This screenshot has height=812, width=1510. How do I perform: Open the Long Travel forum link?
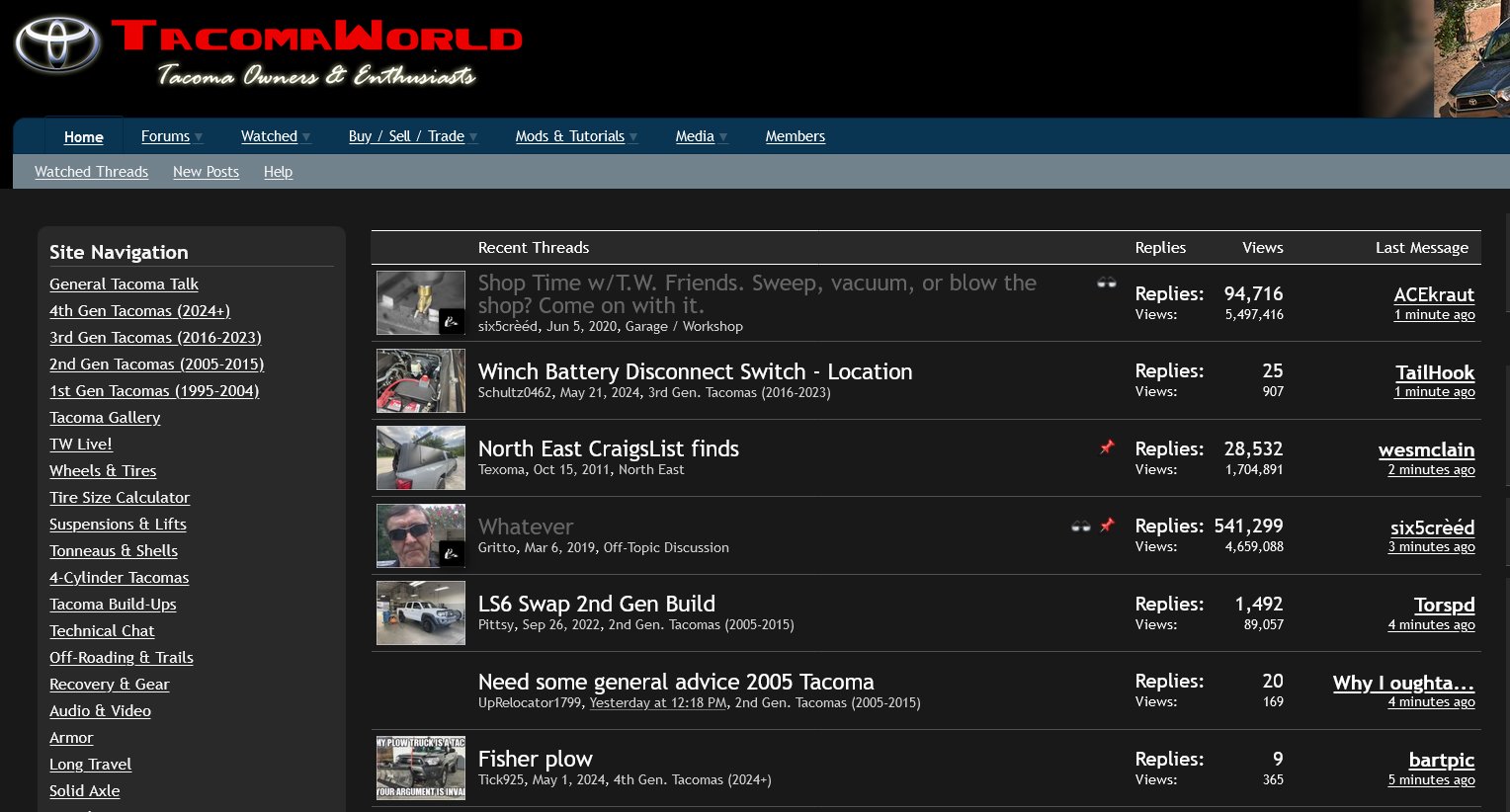click(90, 765)
